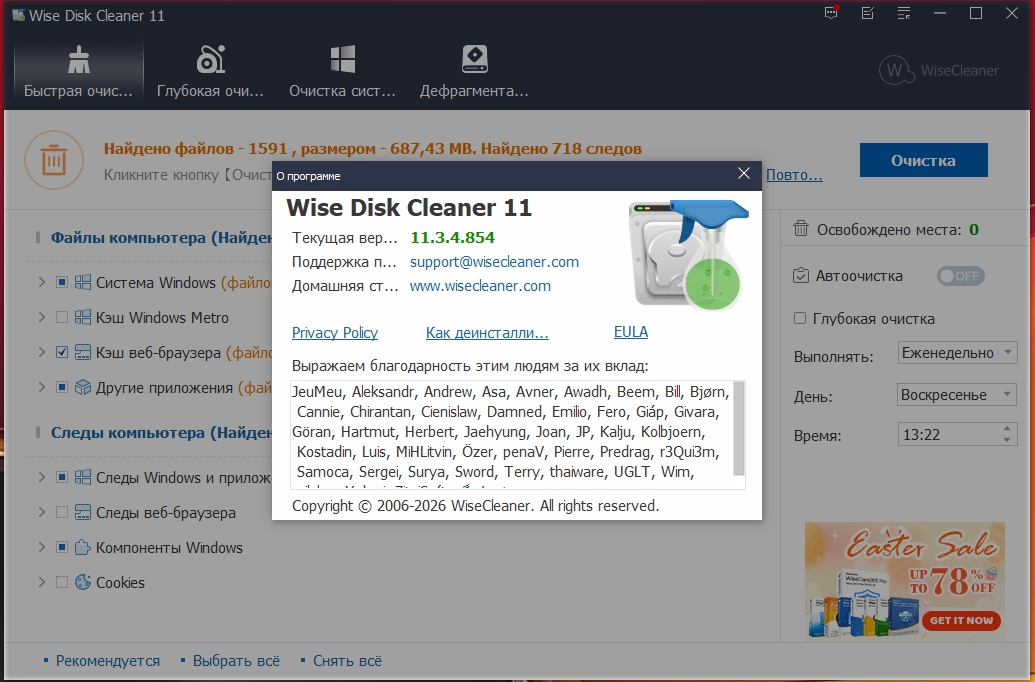
Task: Open www.wisecleaner.com homepage link
Action: point(480,286)
